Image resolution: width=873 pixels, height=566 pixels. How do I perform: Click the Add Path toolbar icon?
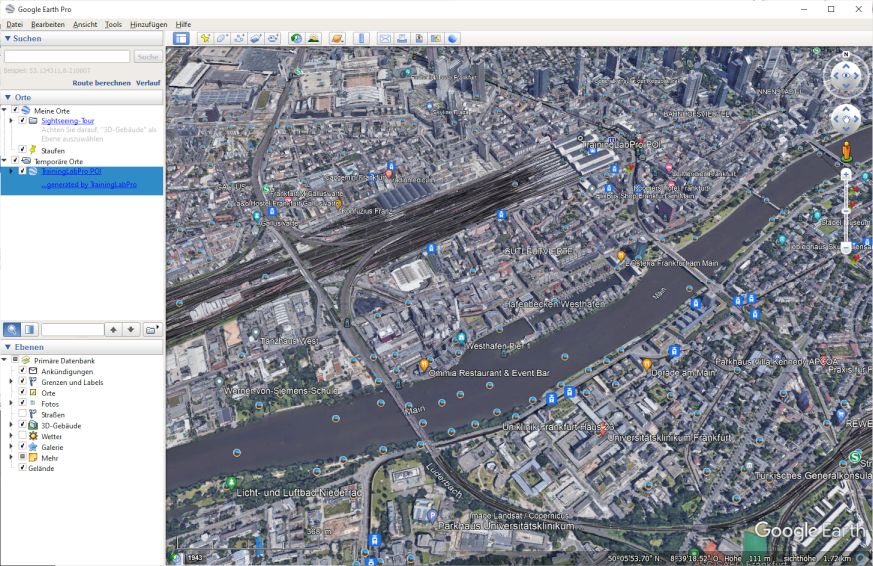click(x=239, y=38)
